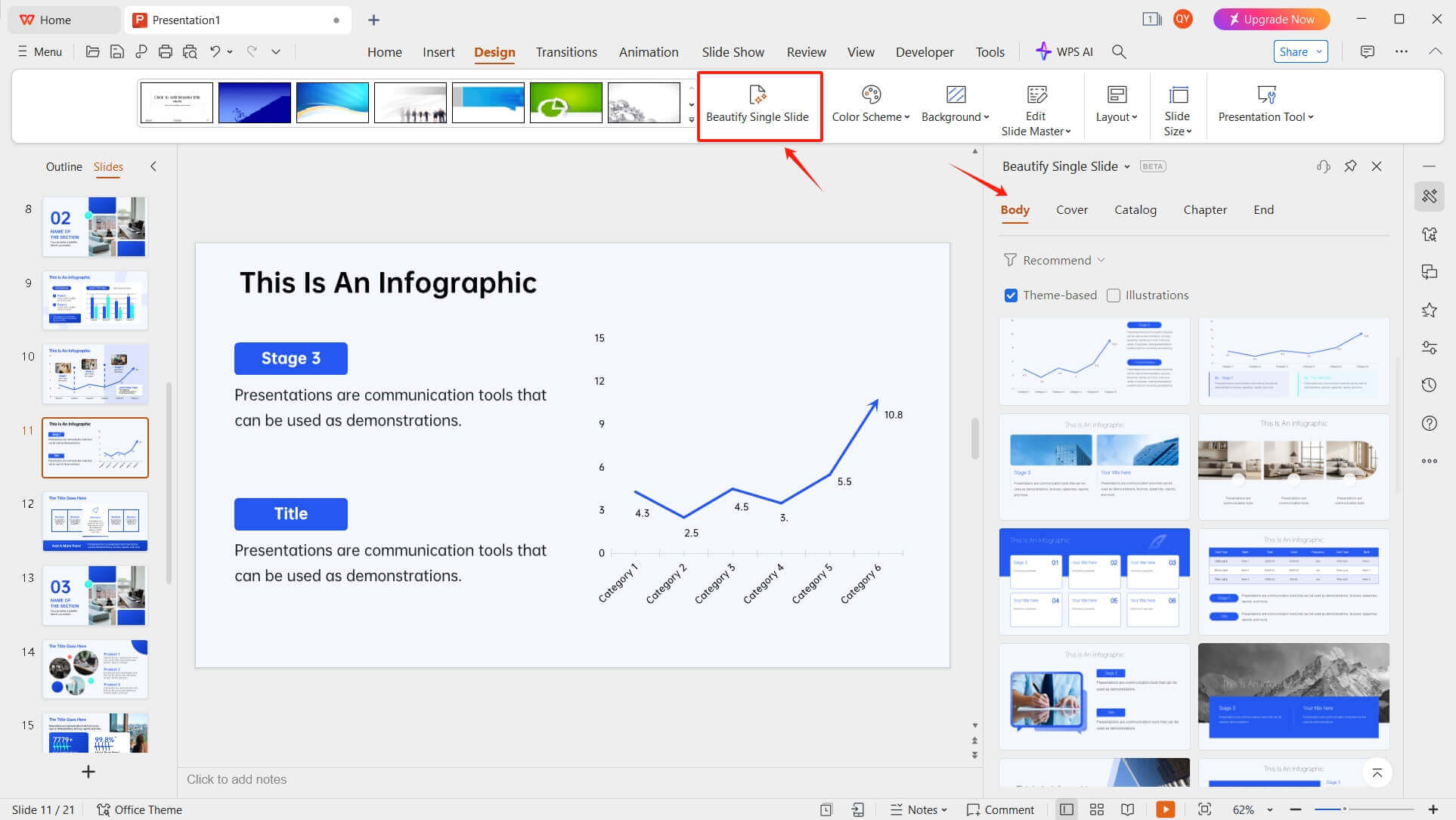The height and width of the screenshot is (820, 1456).
Task: Uncheck the Theme-based checkbox
Action: [1011, 296]
